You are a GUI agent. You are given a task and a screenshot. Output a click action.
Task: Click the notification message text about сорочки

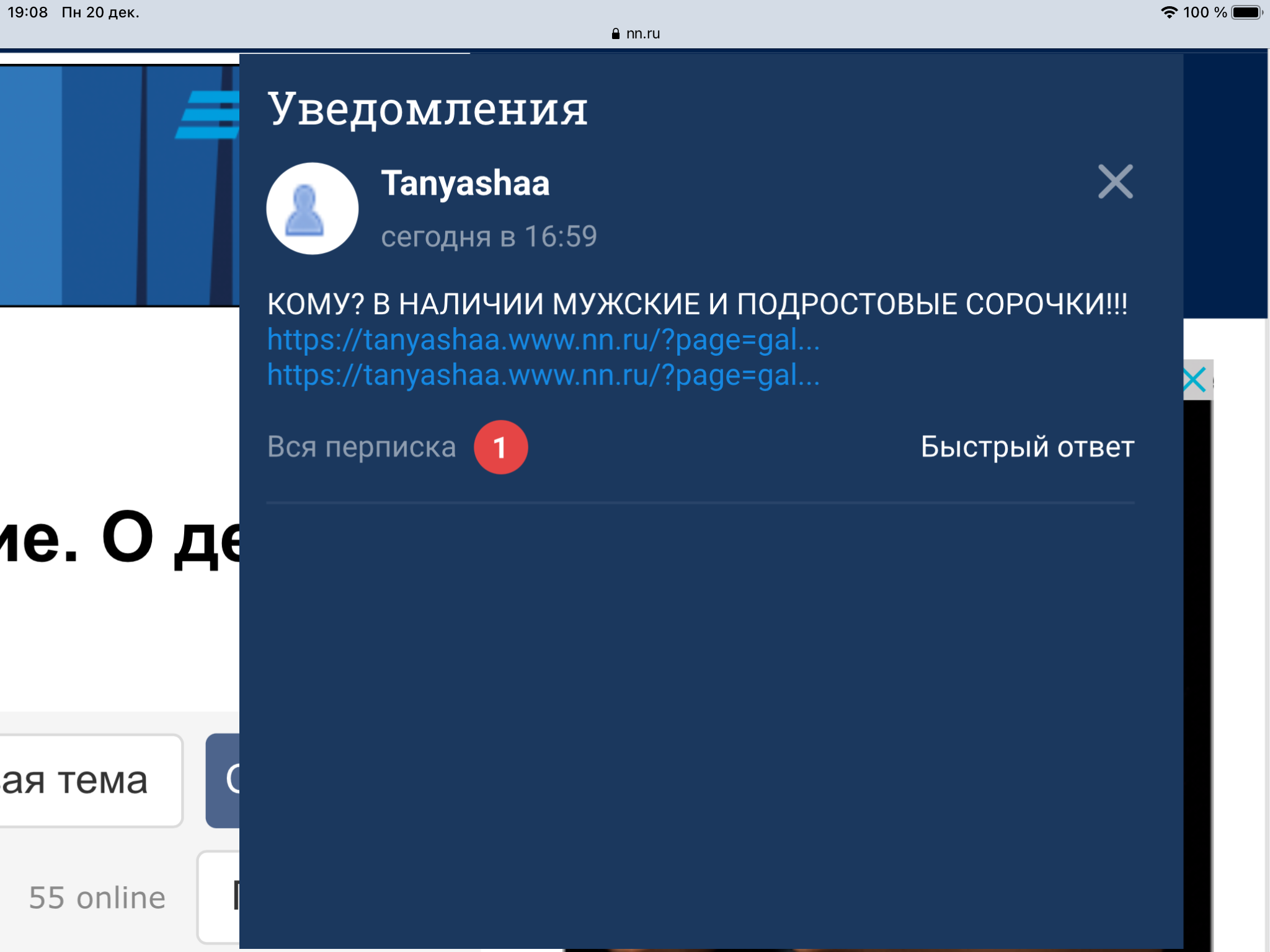pyautogui.click(x=697, y=304)
